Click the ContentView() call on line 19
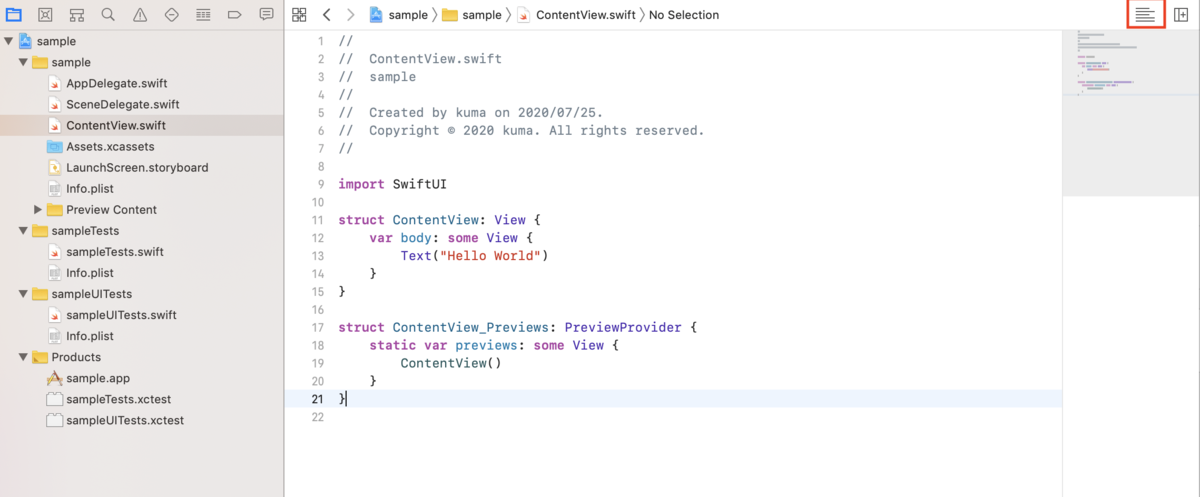This screenshot has width=1200, height=497. point(451,363)
